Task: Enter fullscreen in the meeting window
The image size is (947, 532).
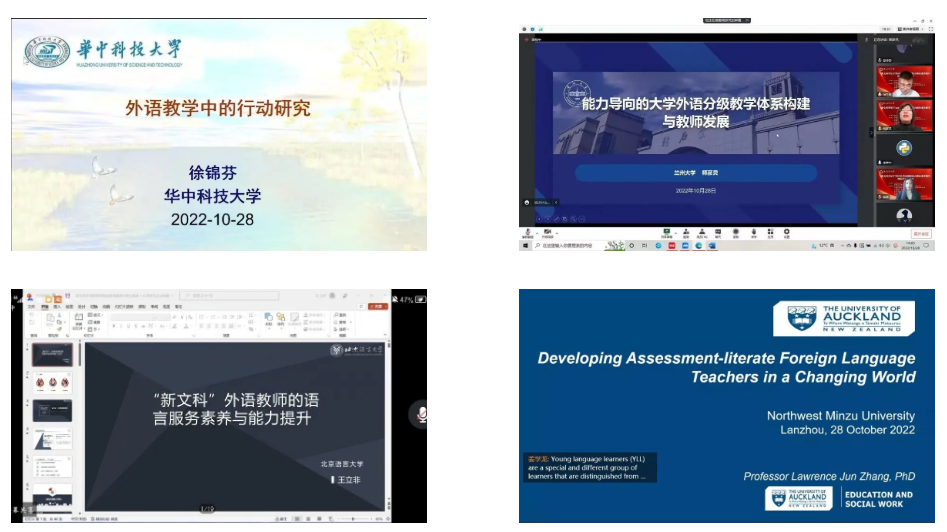Action: (931, 29)
